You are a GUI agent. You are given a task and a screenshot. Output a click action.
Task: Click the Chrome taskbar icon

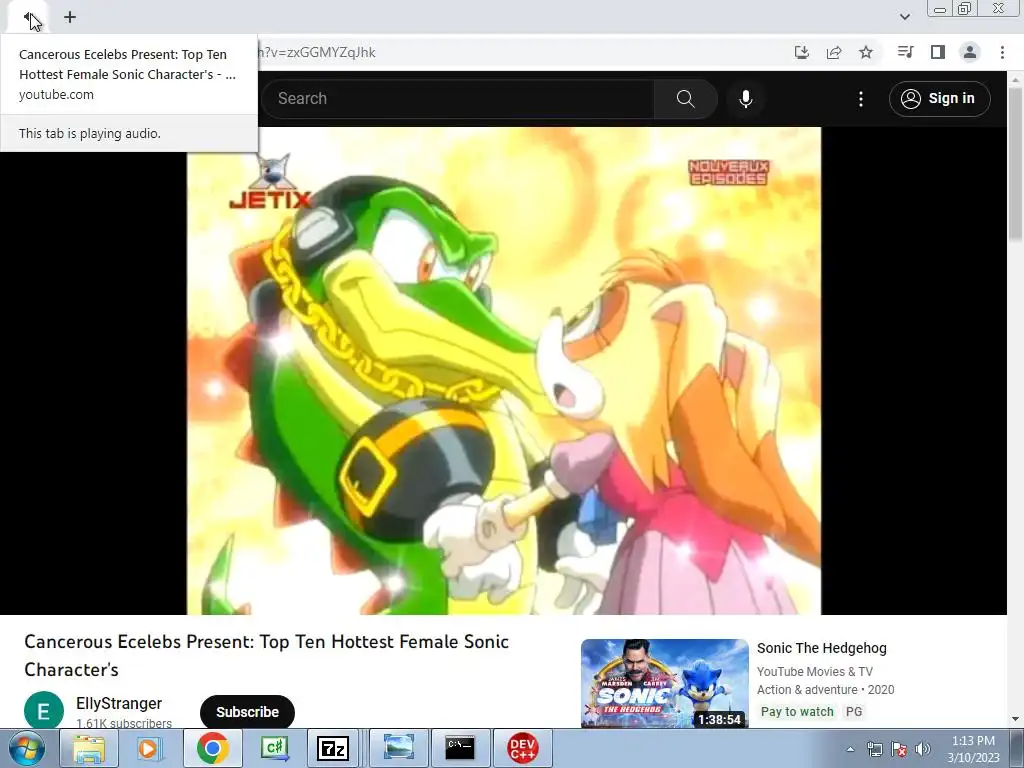click(x=212, y=748)
